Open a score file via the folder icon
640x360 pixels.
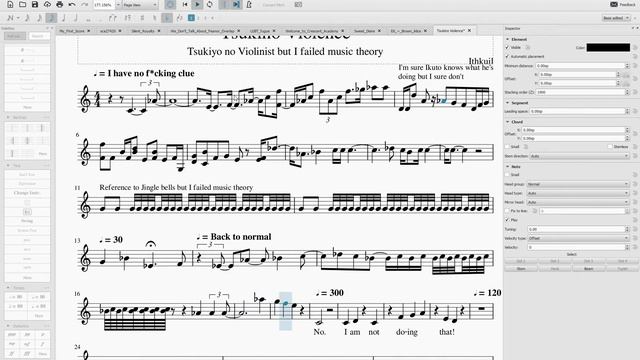coord(22,4)
